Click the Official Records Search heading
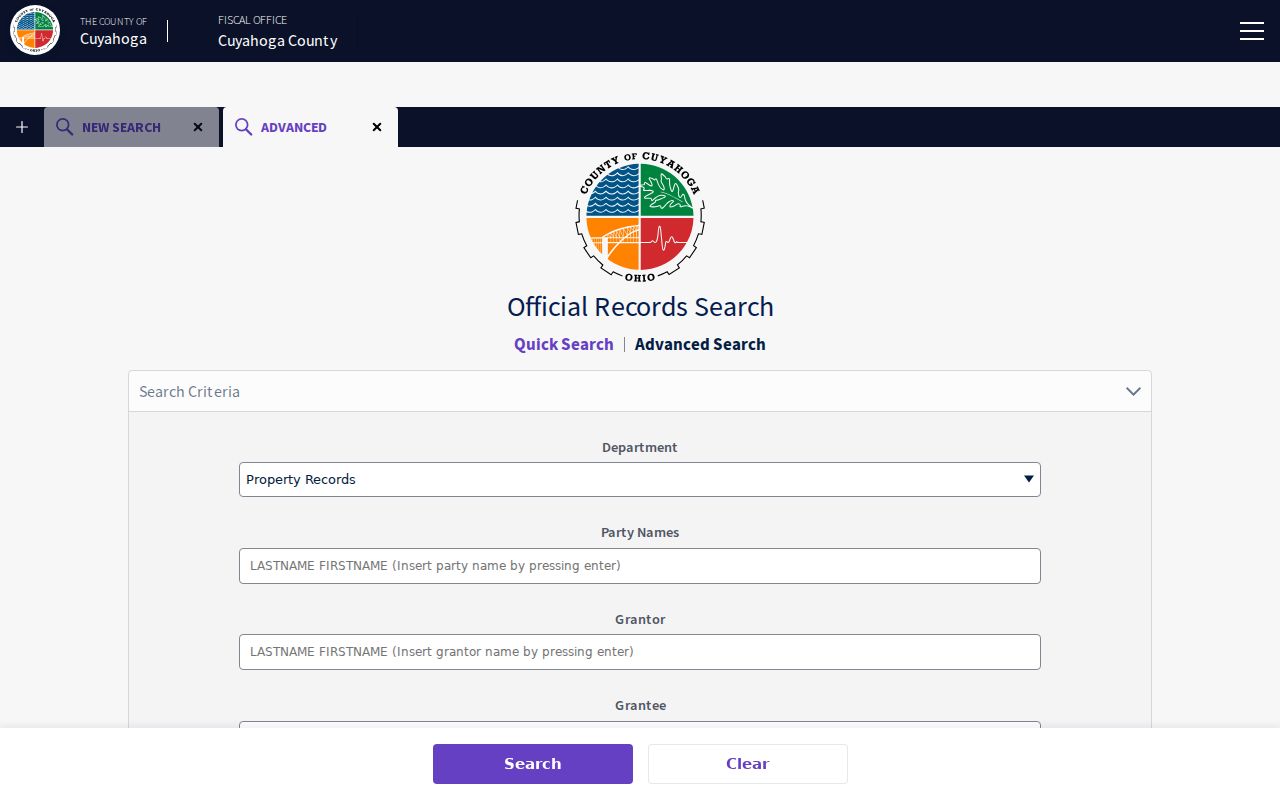 click(x=640, y=307)
